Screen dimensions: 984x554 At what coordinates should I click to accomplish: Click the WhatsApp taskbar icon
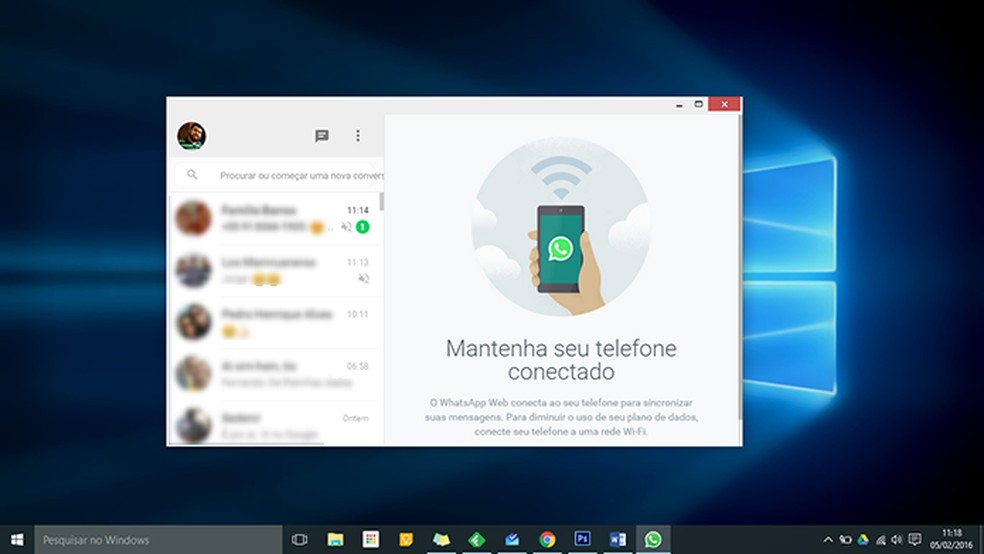click(653, 540)
